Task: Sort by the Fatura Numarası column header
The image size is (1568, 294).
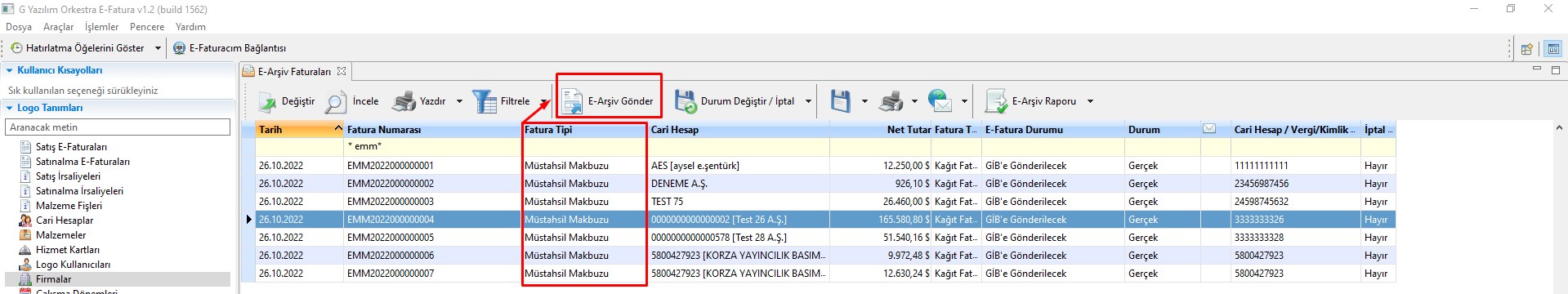Action: [433, 130]
